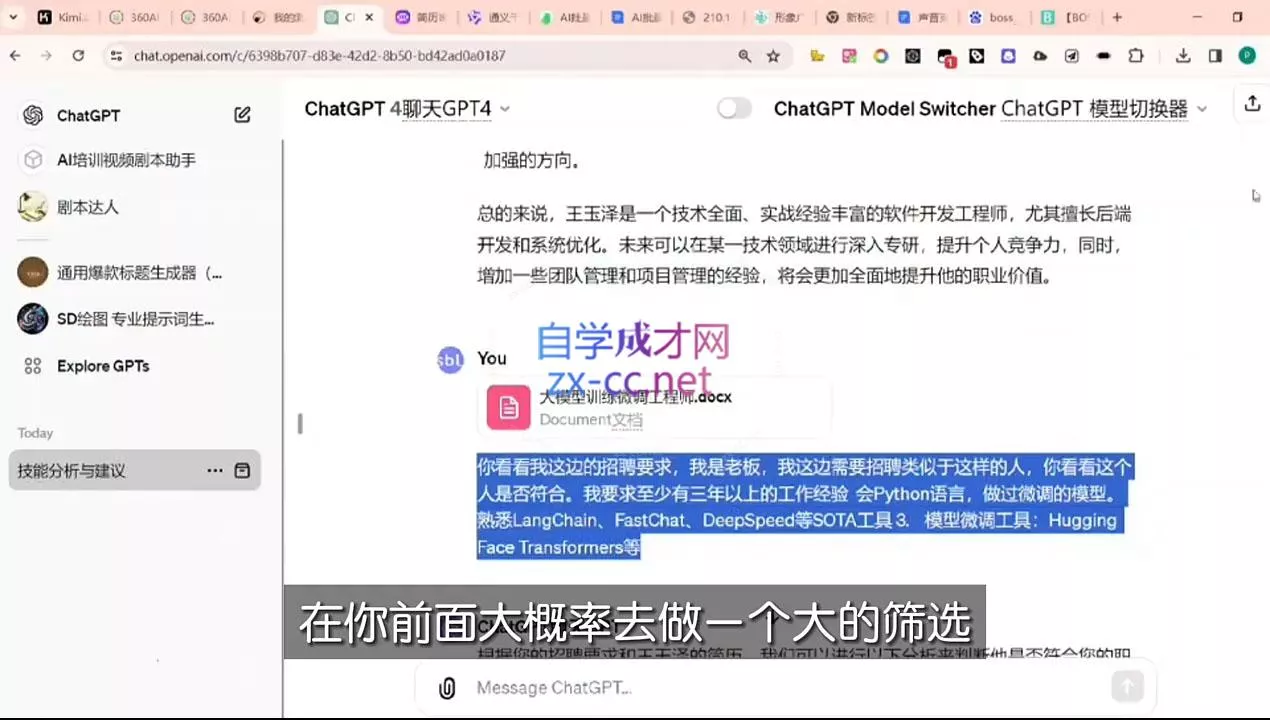
Task: Click the send arrow in the message box
Action: click(x=1127, y=687)
